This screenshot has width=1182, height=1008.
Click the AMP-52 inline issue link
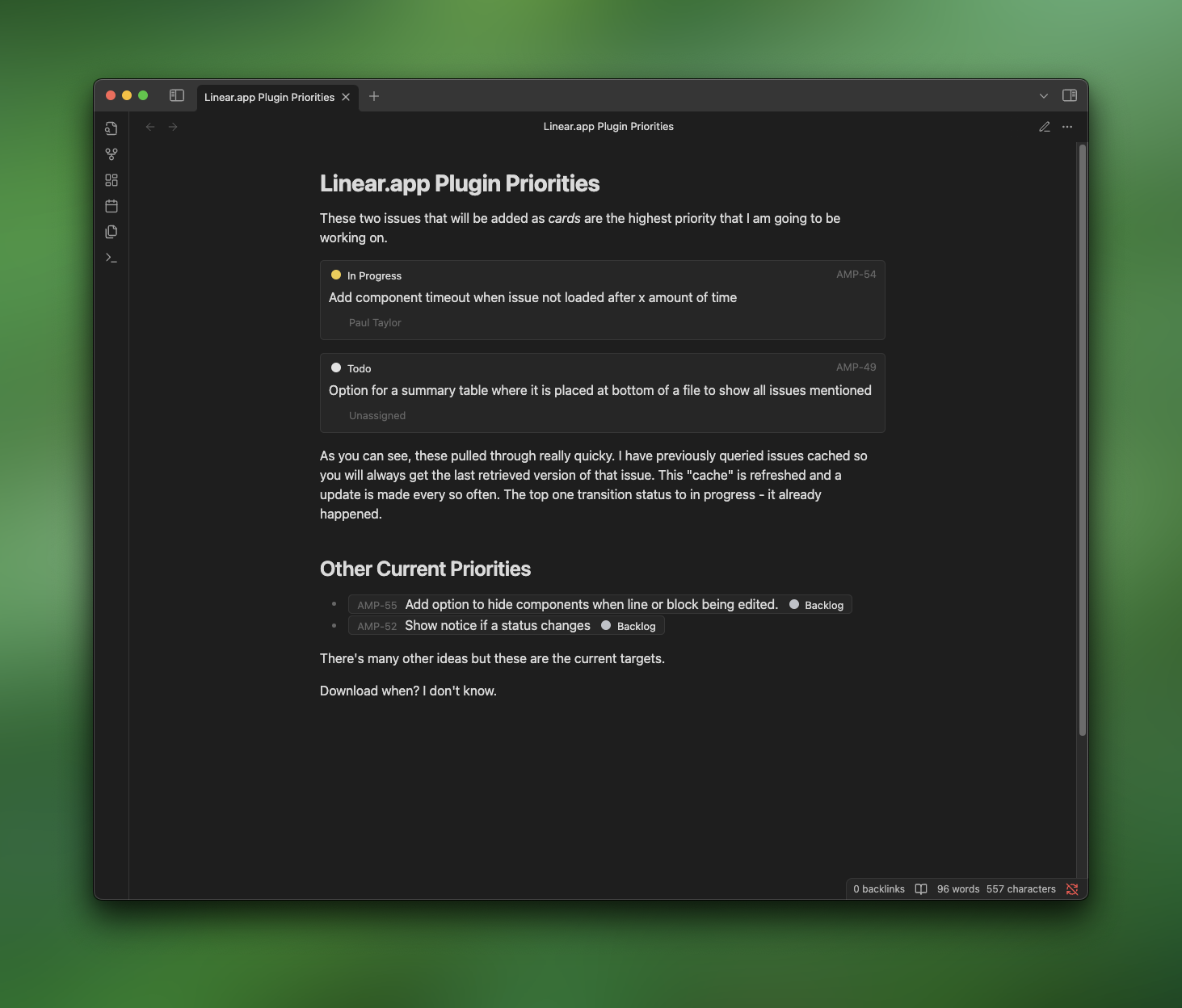tap(507, 626)
